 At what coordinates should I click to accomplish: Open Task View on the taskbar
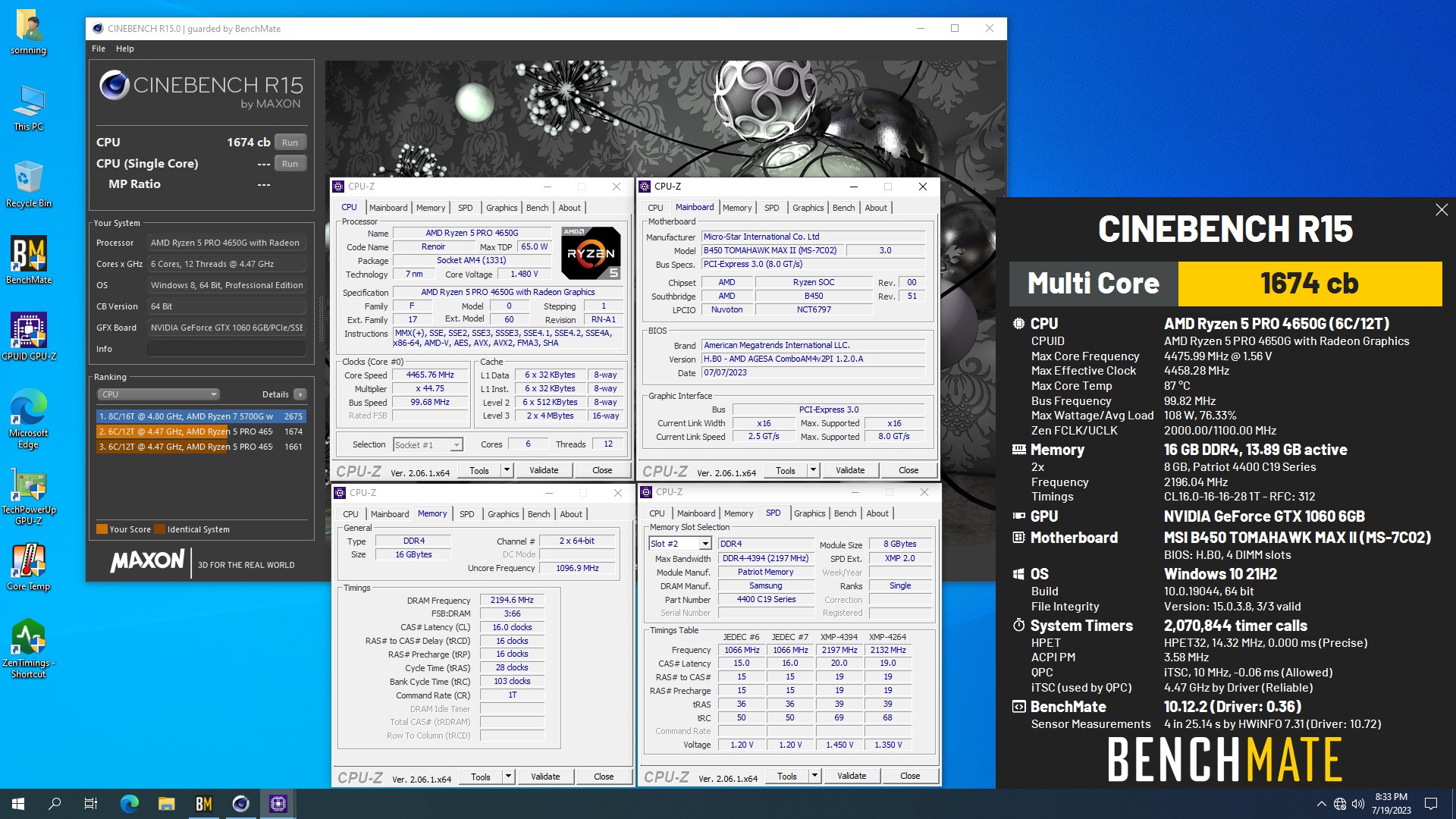tap(91, 804)
